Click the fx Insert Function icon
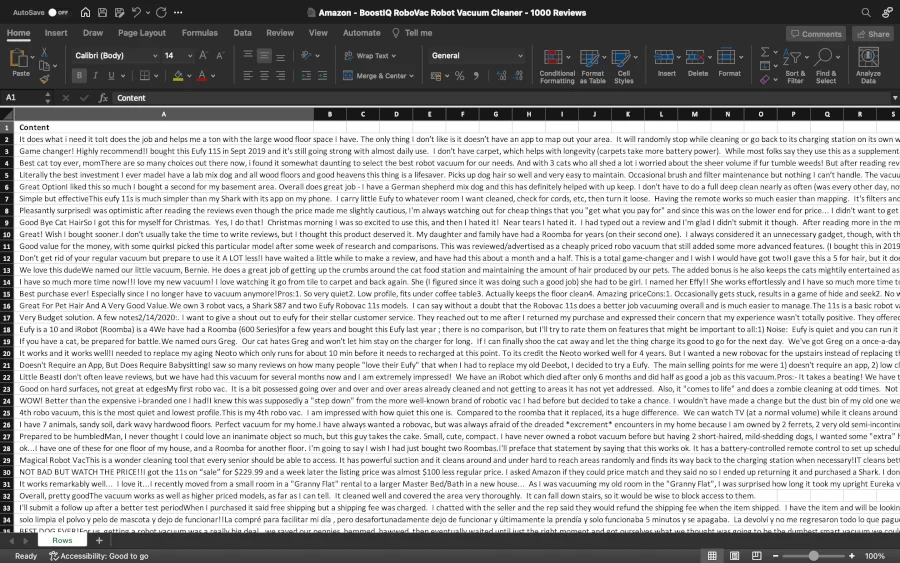This screenshot has height=563, width=900. click(103, 98)
